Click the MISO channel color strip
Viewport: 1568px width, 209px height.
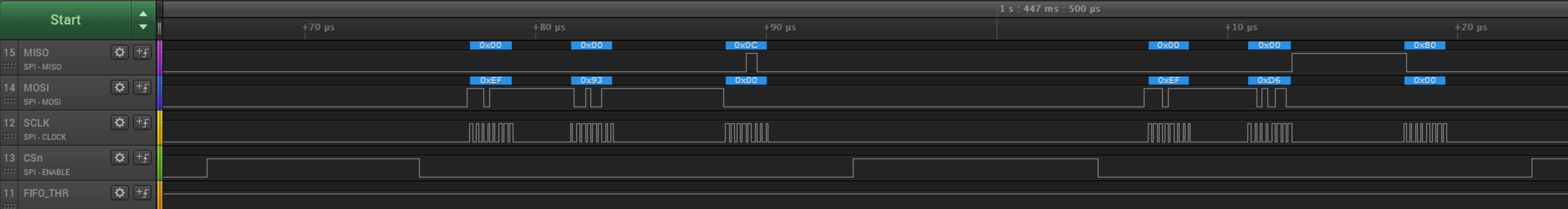159,58
